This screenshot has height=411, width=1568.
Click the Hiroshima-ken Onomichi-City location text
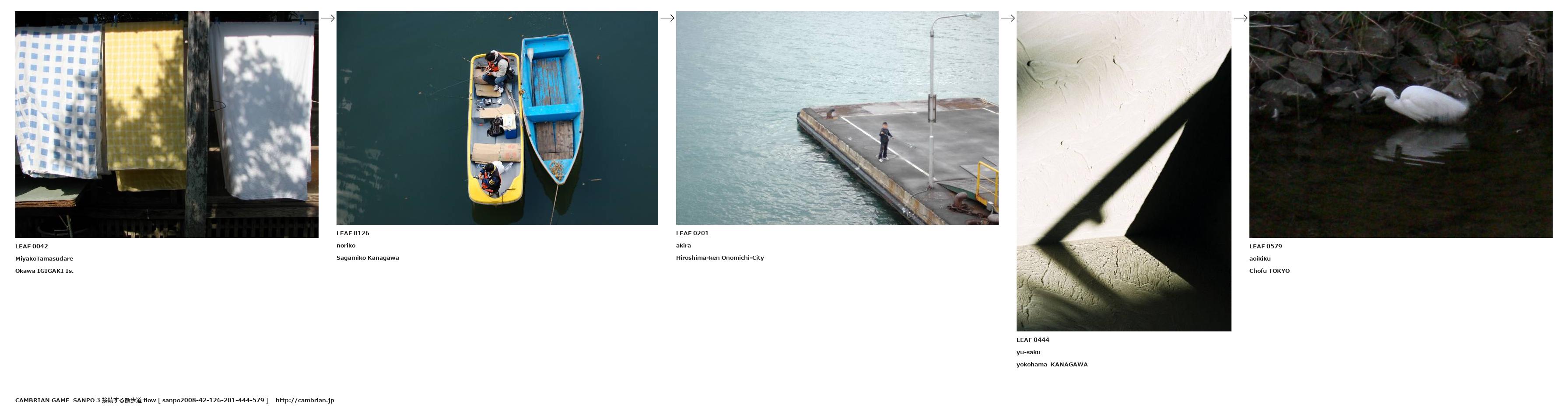click(x=719, y=258)
